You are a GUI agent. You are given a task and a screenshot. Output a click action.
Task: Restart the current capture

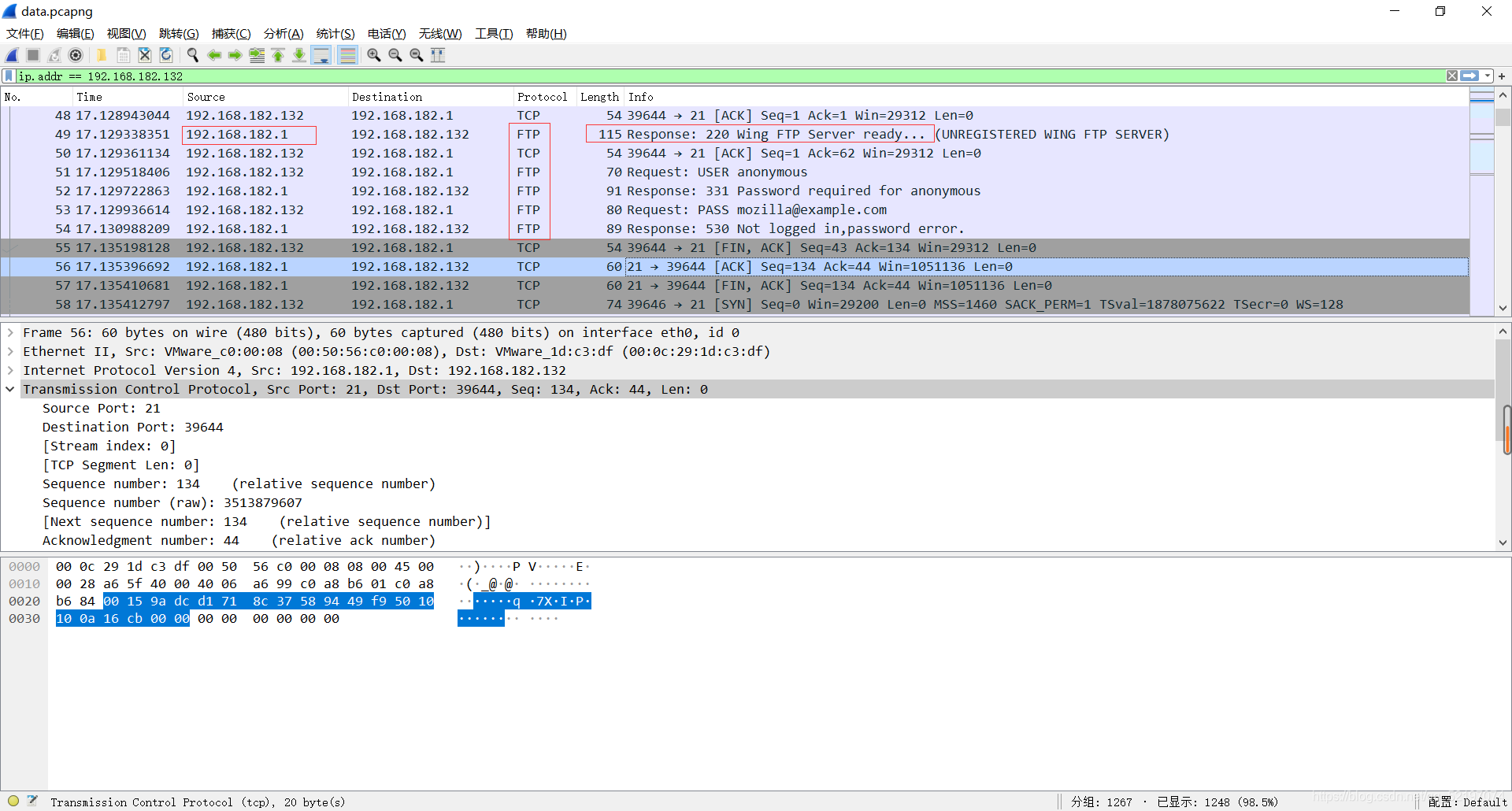[x=54, y=55]
